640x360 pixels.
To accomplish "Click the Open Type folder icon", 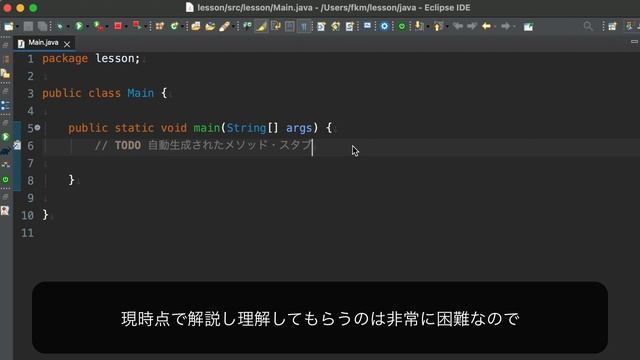I will (x=196, y=27).
